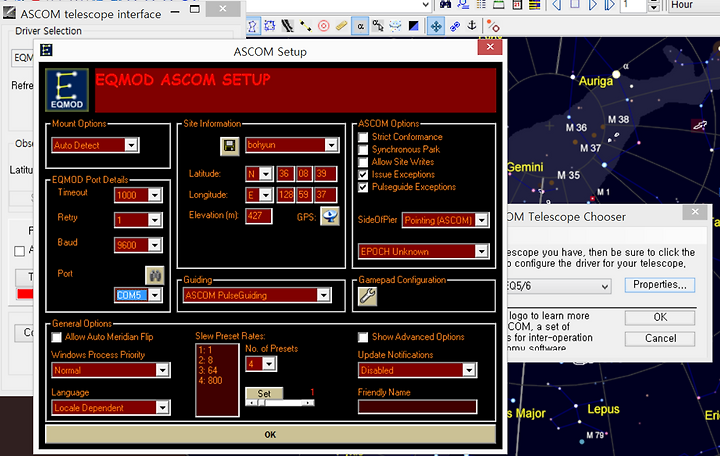
Task: Click the red target circle icon
Action: click(324, 26)
